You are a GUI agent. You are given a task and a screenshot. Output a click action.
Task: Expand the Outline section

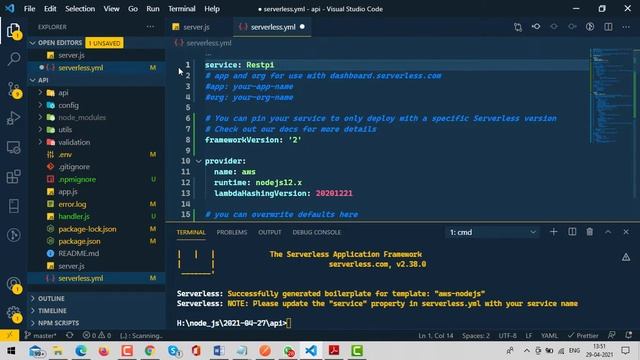point(33,298)
